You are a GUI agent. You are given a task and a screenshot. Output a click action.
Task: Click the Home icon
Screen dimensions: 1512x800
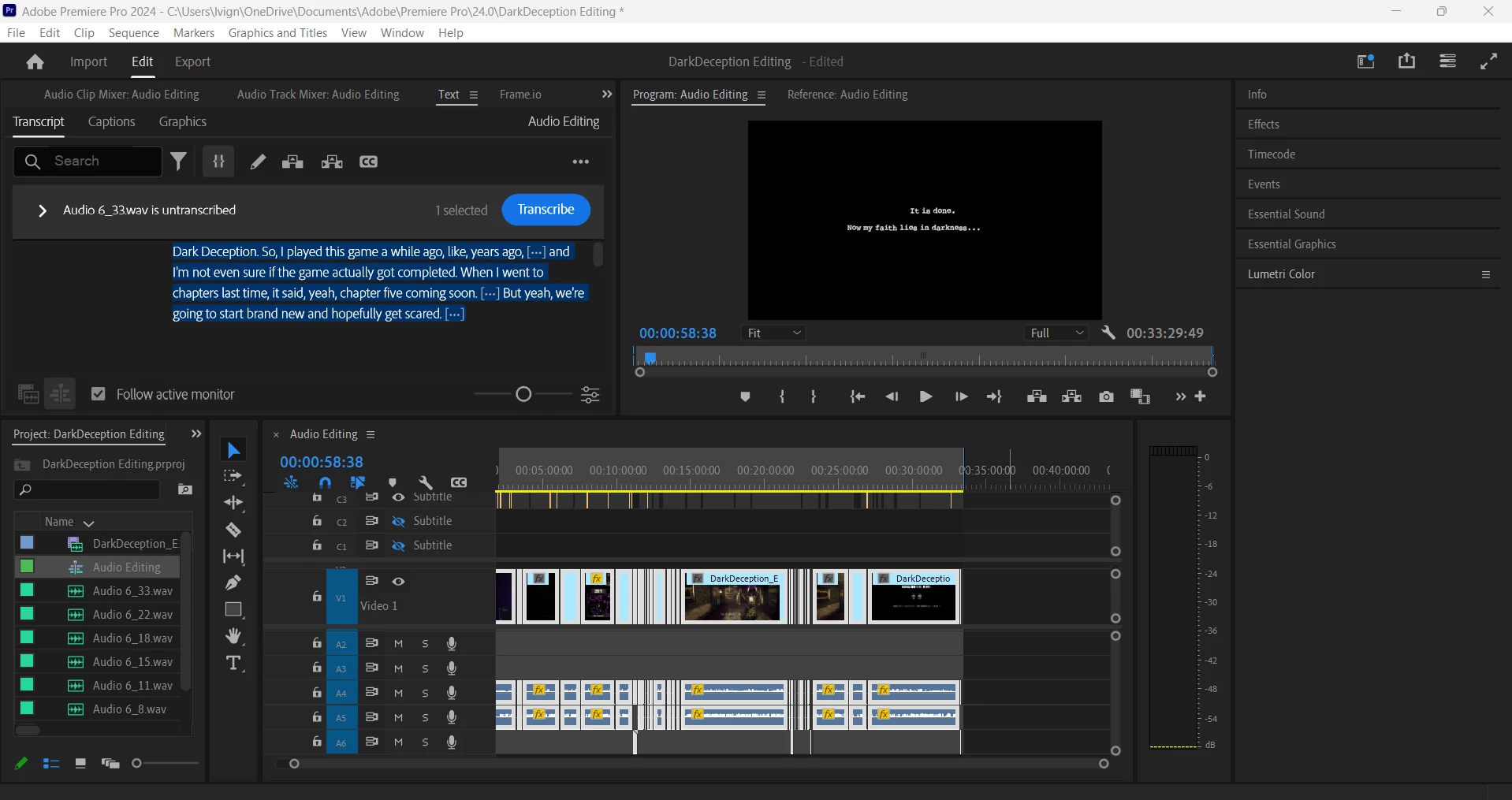[35, 62]
